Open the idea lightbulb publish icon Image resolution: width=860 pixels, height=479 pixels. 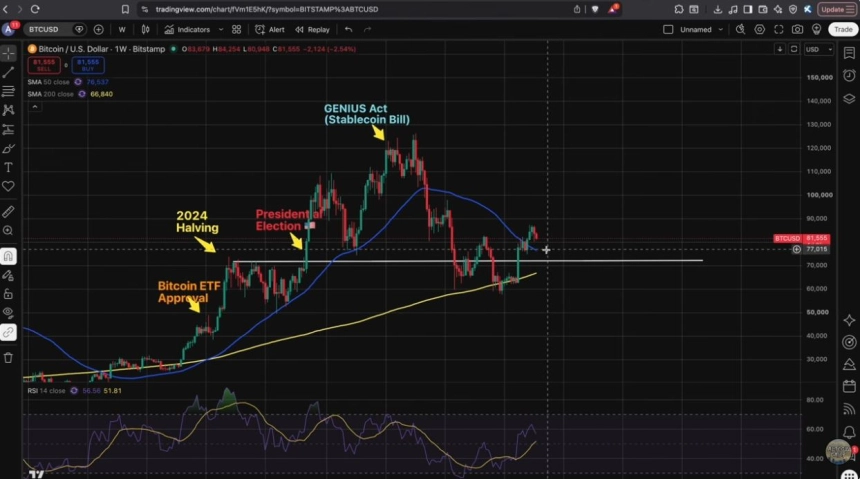click(x=817, y=30)
